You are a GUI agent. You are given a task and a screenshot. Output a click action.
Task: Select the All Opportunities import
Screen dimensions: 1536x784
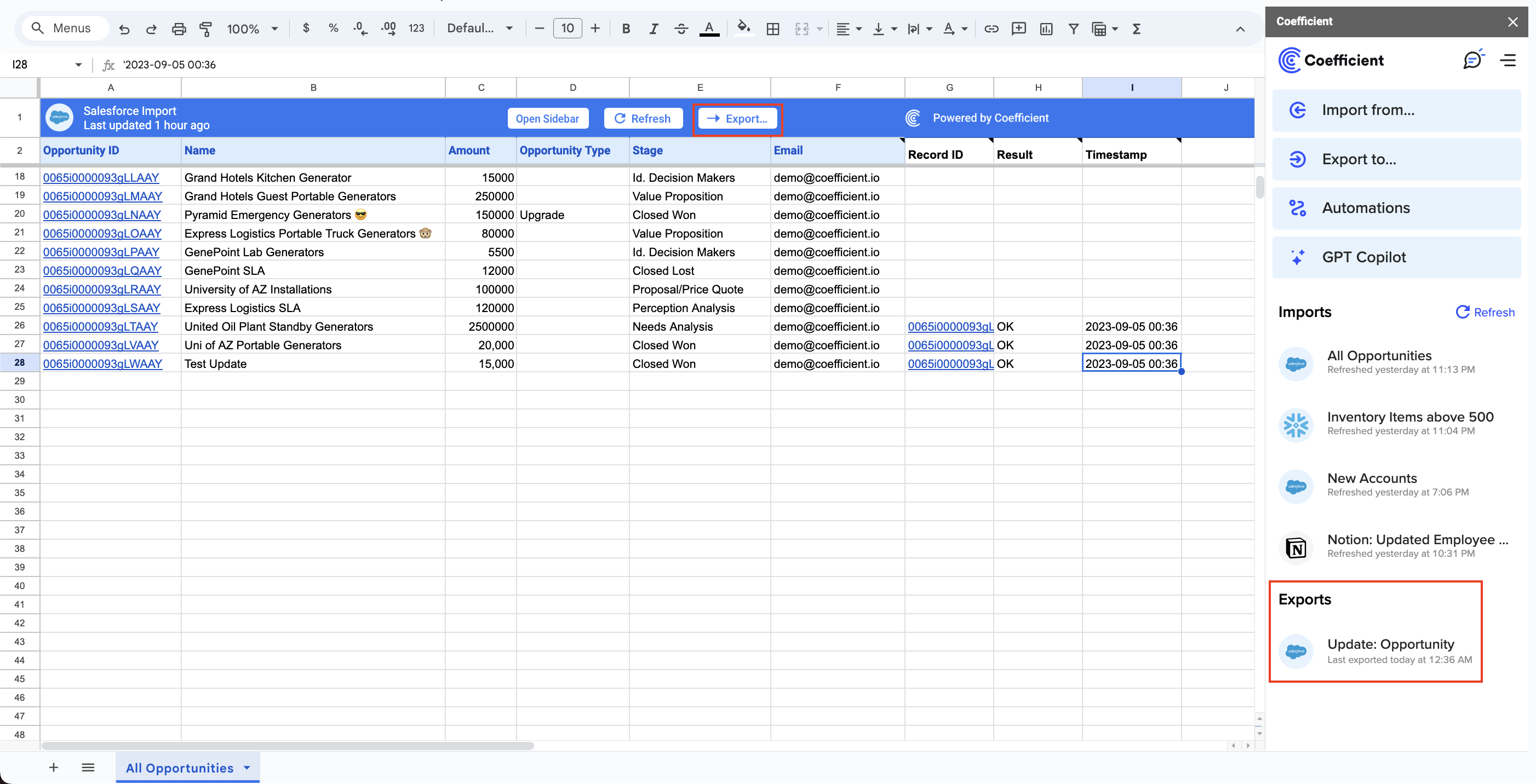1396,362
